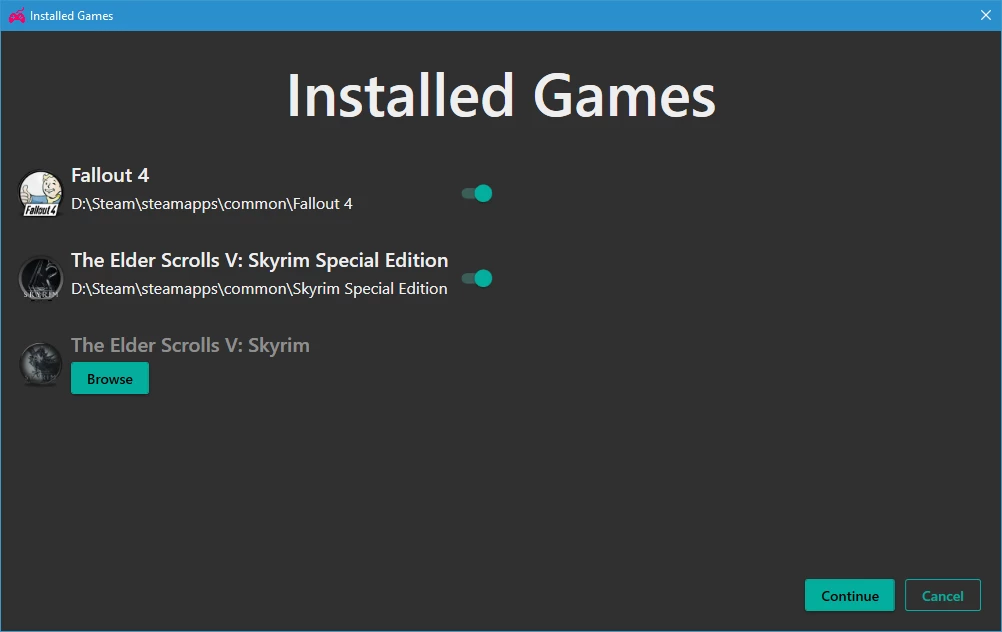
Task: Click the Skyrim Special Edition game icon
Action: [41, 279]
